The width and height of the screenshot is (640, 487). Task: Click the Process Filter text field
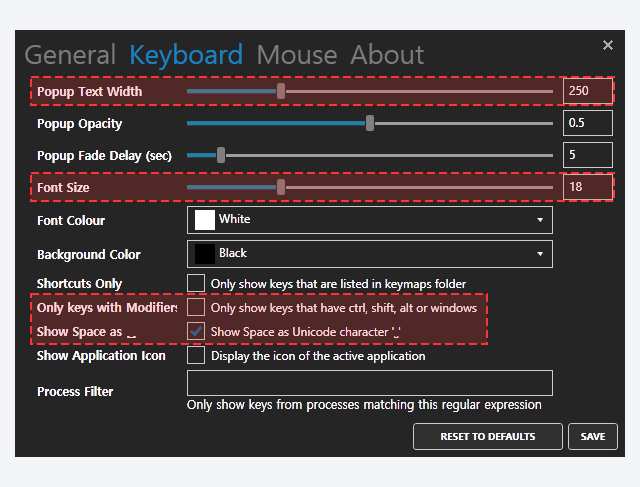[x=370, y=383]
